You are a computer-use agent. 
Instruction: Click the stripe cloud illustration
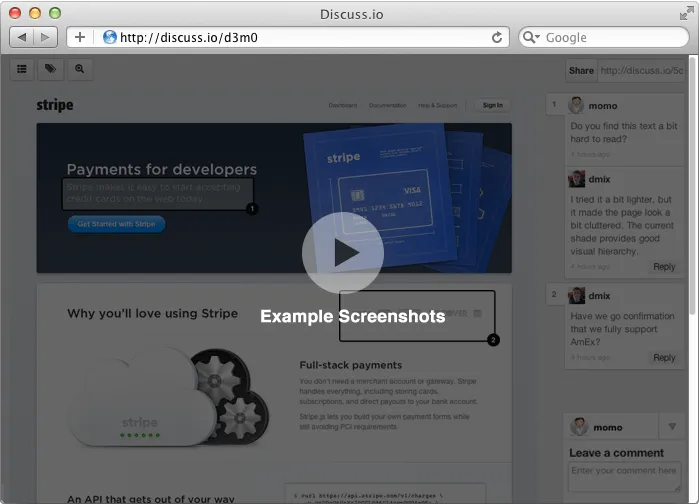[x=168, y=397]
